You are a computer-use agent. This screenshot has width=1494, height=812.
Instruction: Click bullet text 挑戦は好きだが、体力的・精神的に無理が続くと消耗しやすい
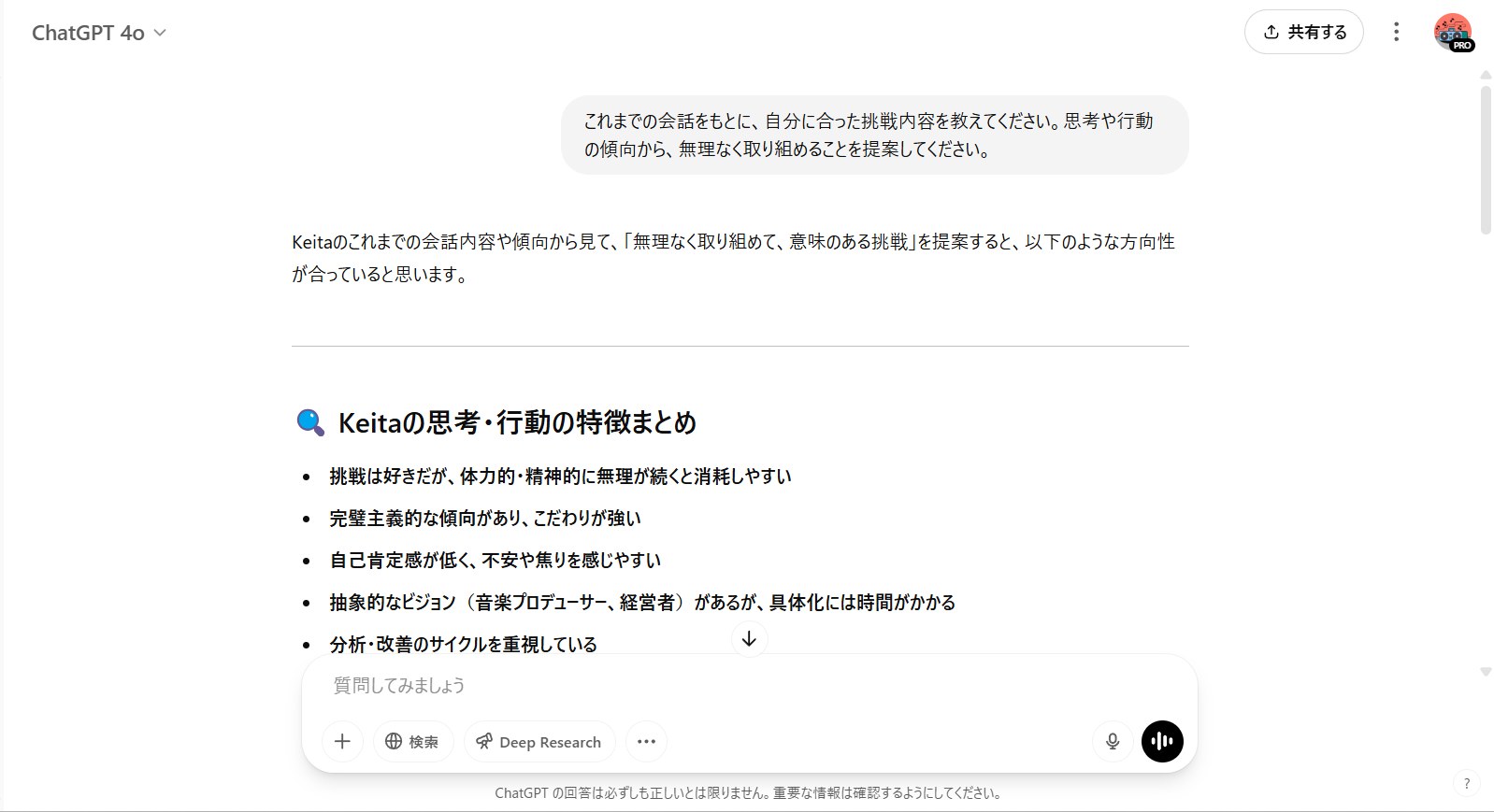[x=560, y=476]
